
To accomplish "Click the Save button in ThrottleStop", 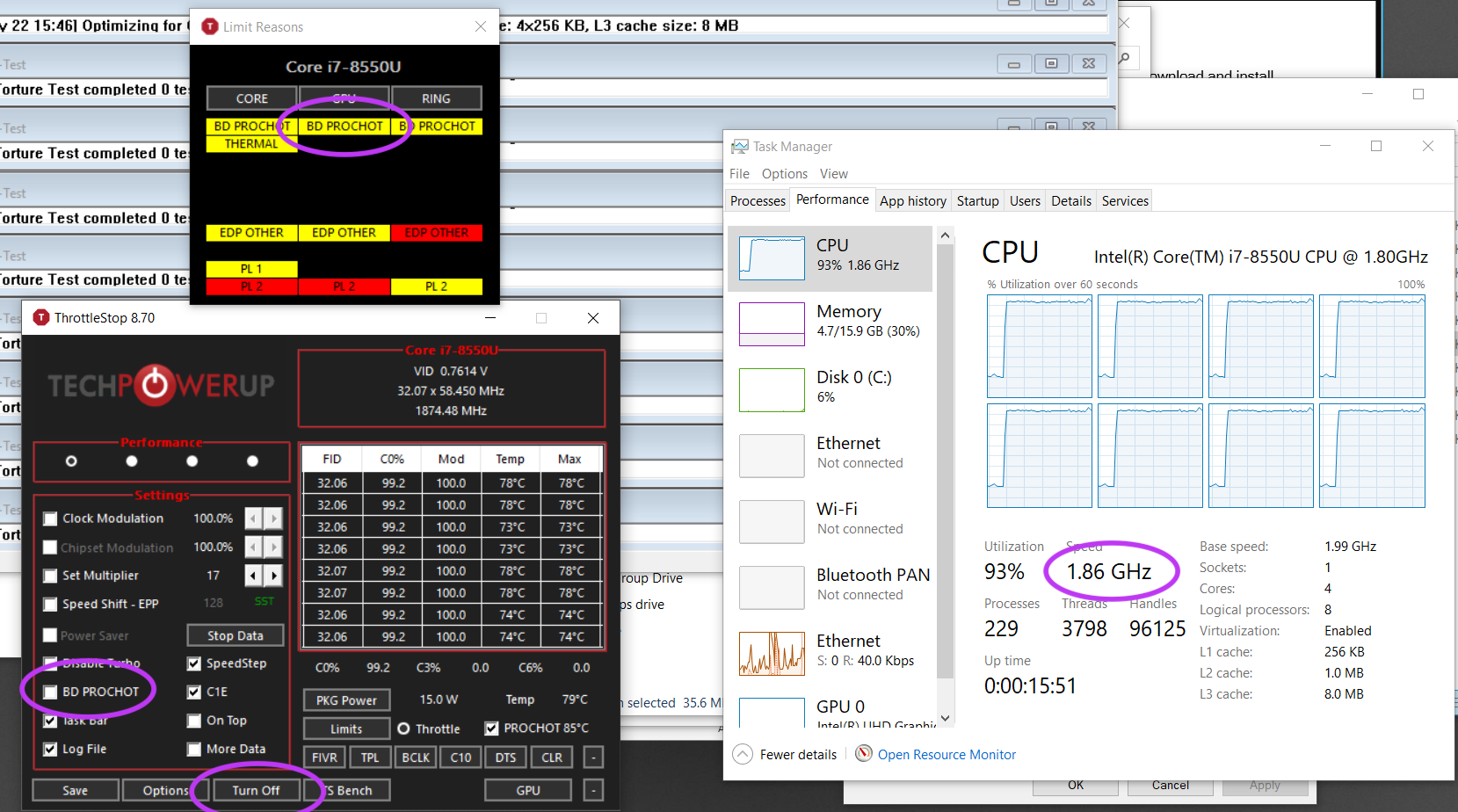I will tap(76, 790).
